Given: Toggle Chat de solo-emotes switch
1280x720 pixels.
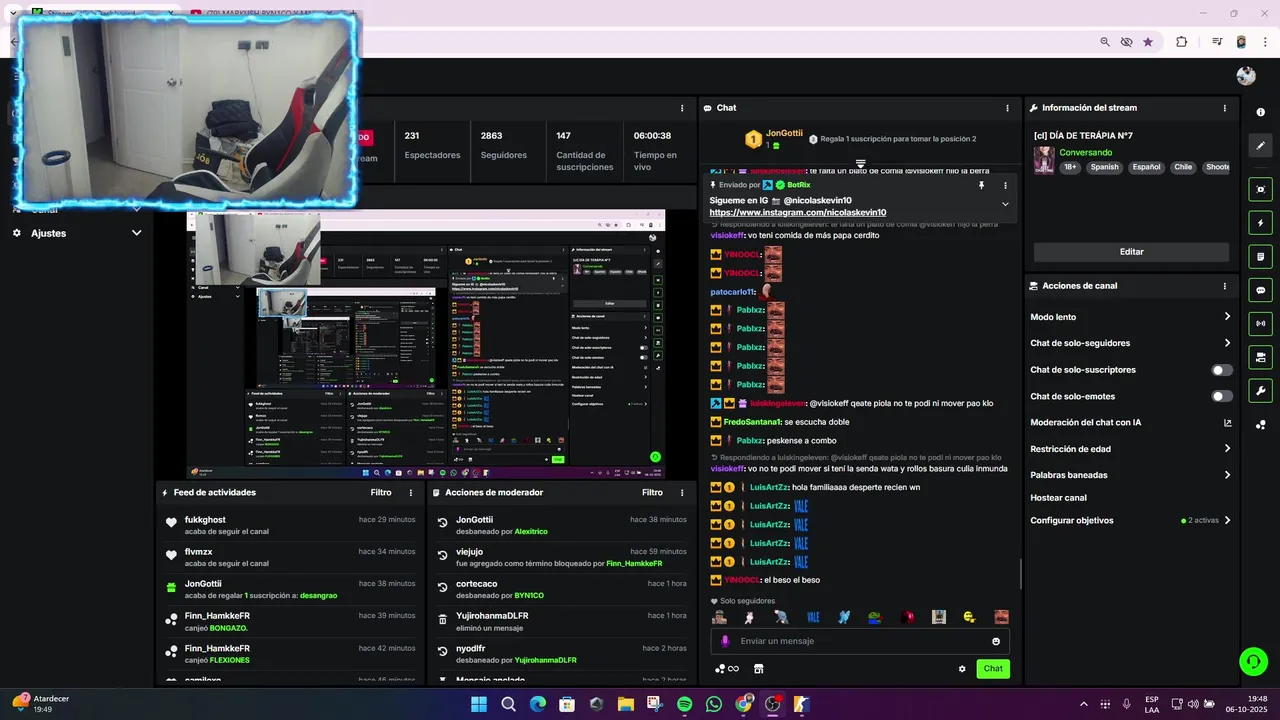Looking at the screenshot, I should click(1222, 397).
